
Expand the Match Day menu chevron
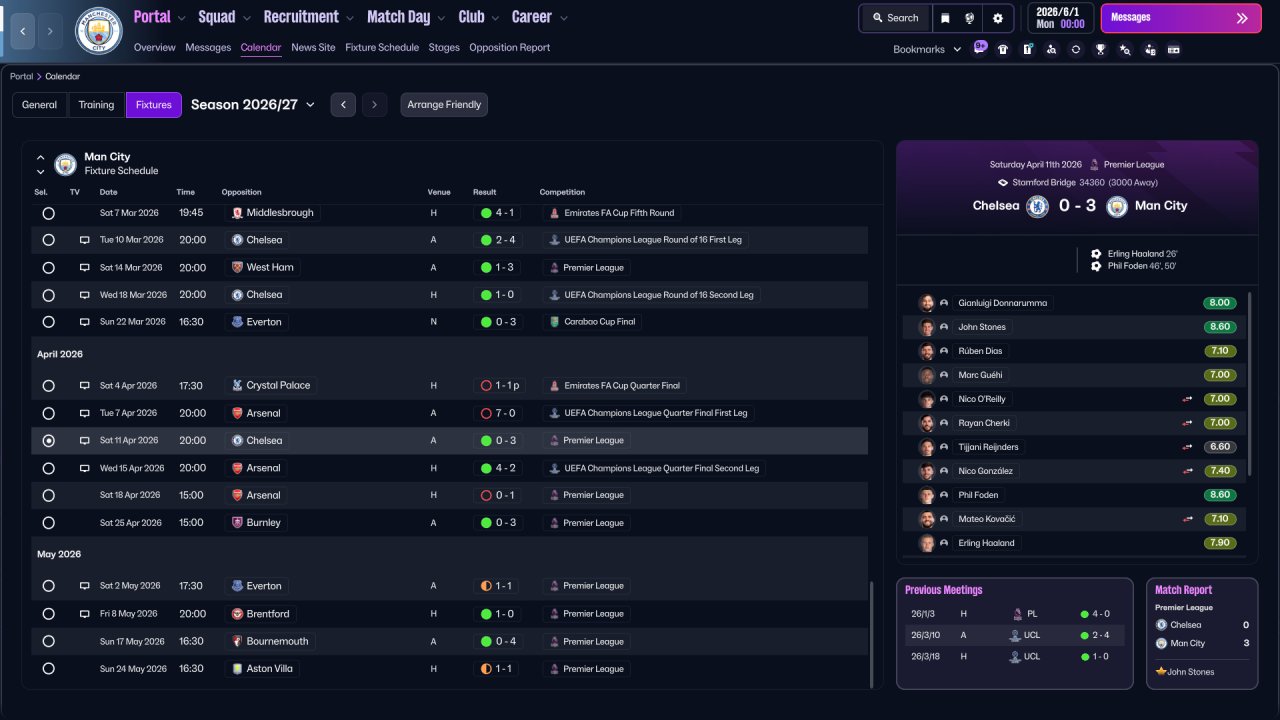441,18
